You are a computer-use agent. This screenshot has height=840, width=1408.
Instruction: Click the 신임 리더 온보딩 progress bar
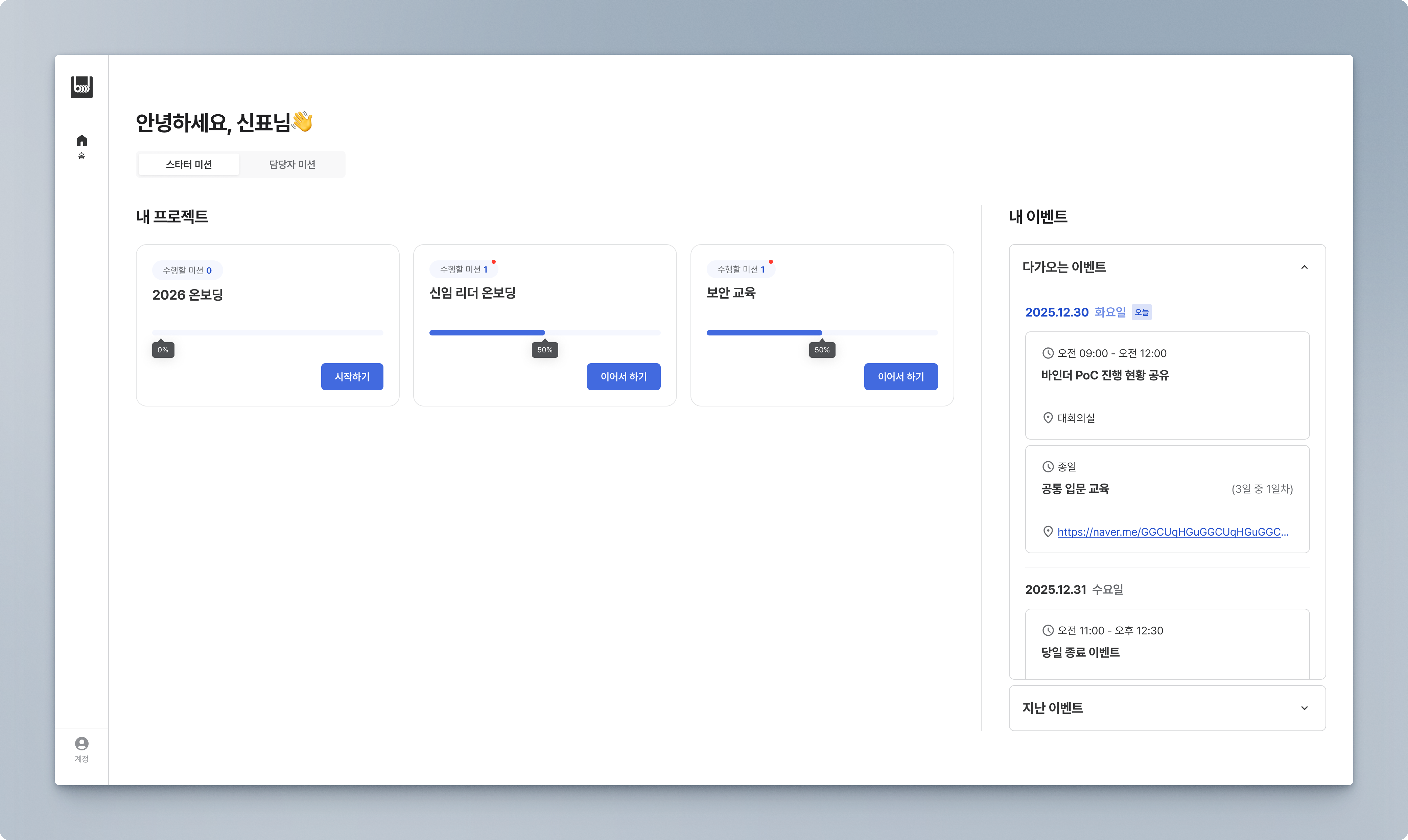coord(544,333)
